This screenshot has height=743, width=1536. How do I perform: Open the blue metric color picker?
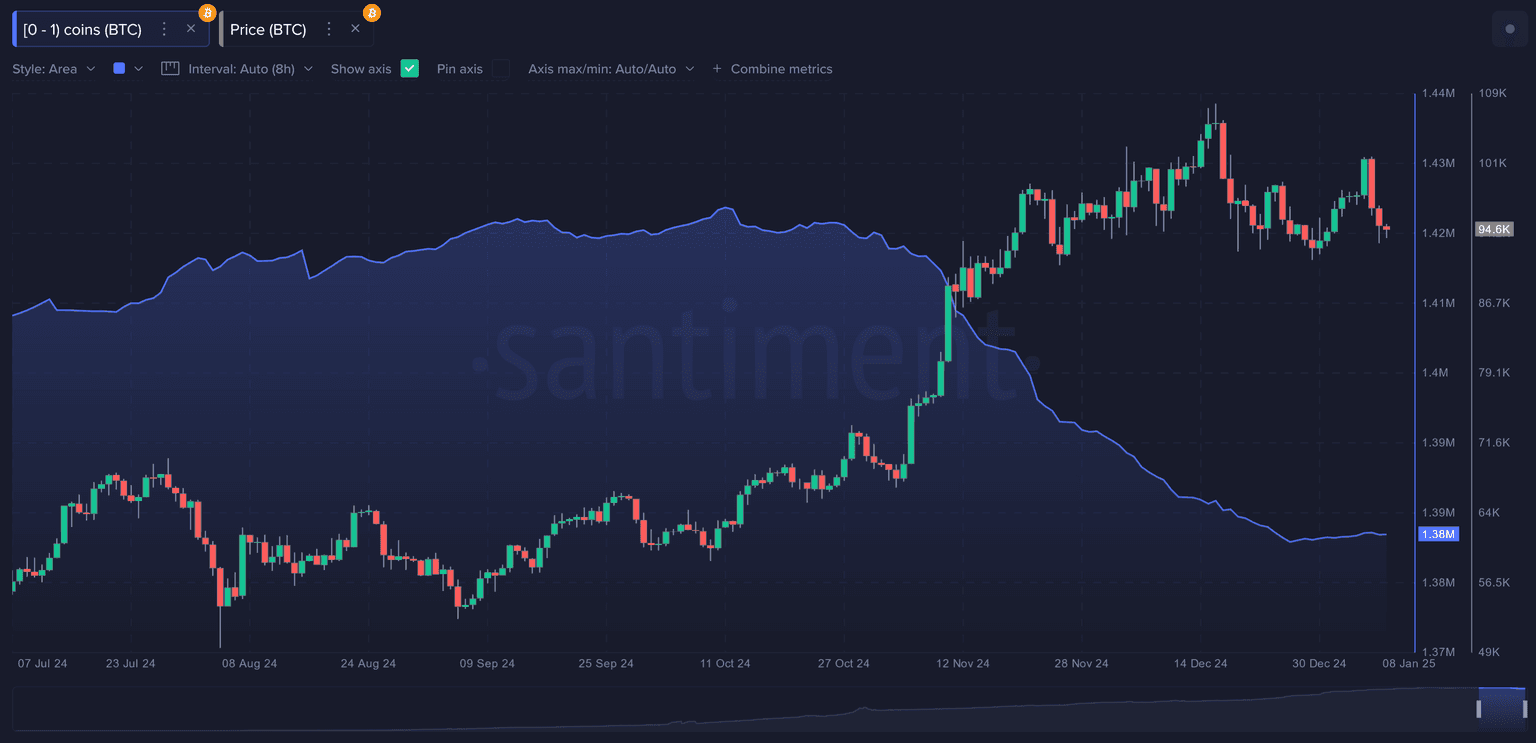(127, 69)
